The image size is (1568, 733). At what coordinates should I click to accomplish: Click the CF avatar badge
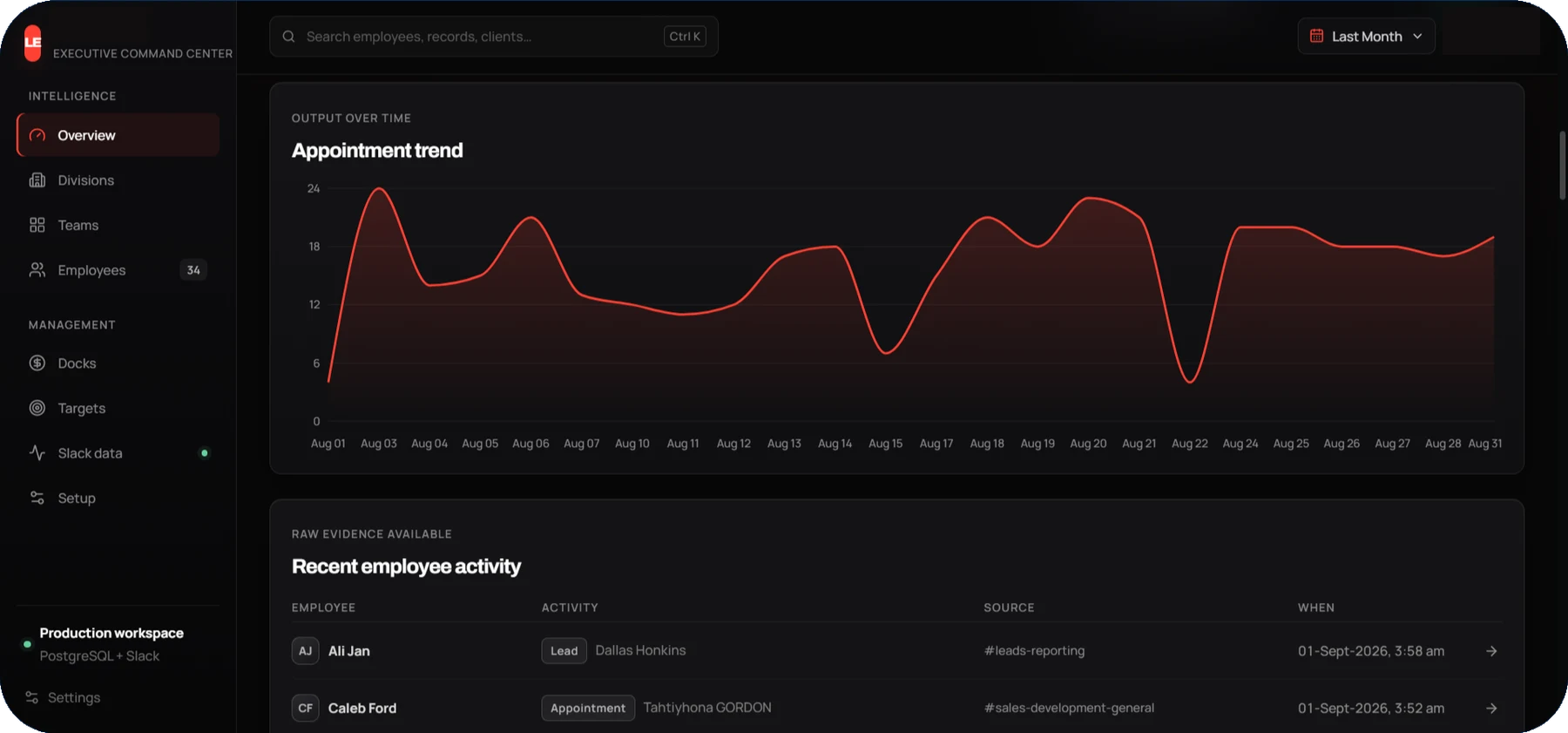click(x=305, y=709)
